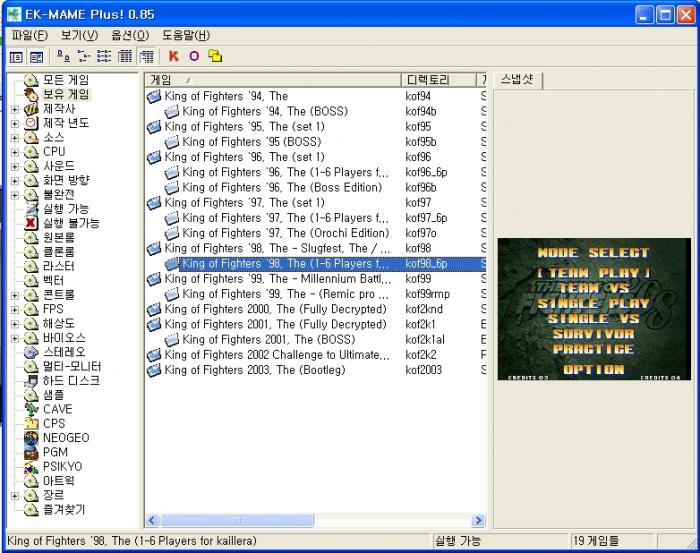Expand the 소스 tree node
The image size is (700, 553).
coord(15,138)
